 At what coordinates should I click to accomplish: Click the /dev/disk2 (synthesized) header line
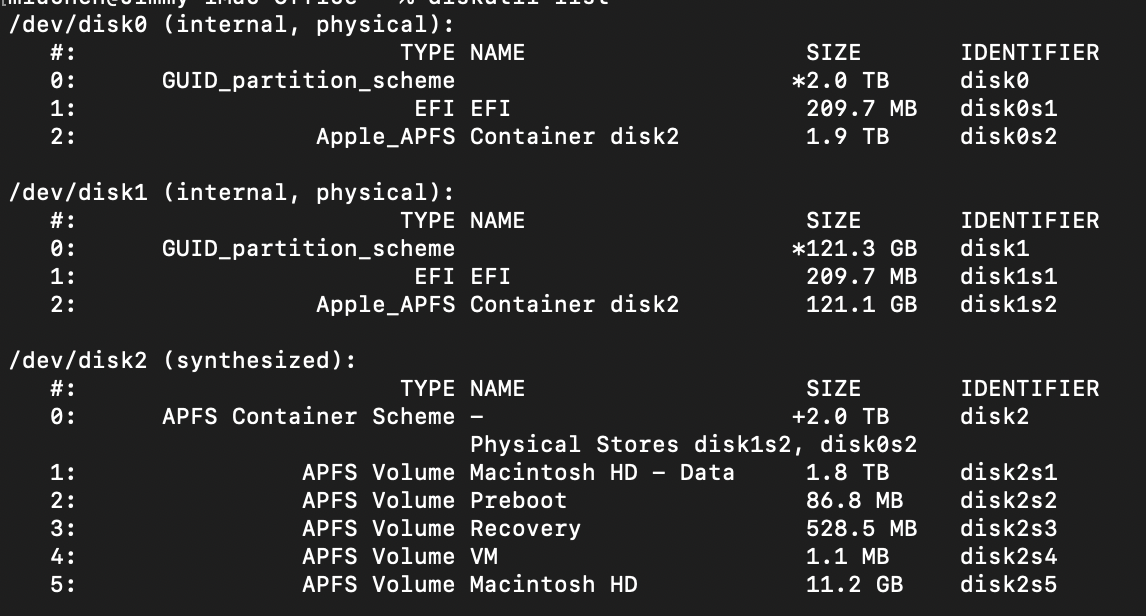182,361
